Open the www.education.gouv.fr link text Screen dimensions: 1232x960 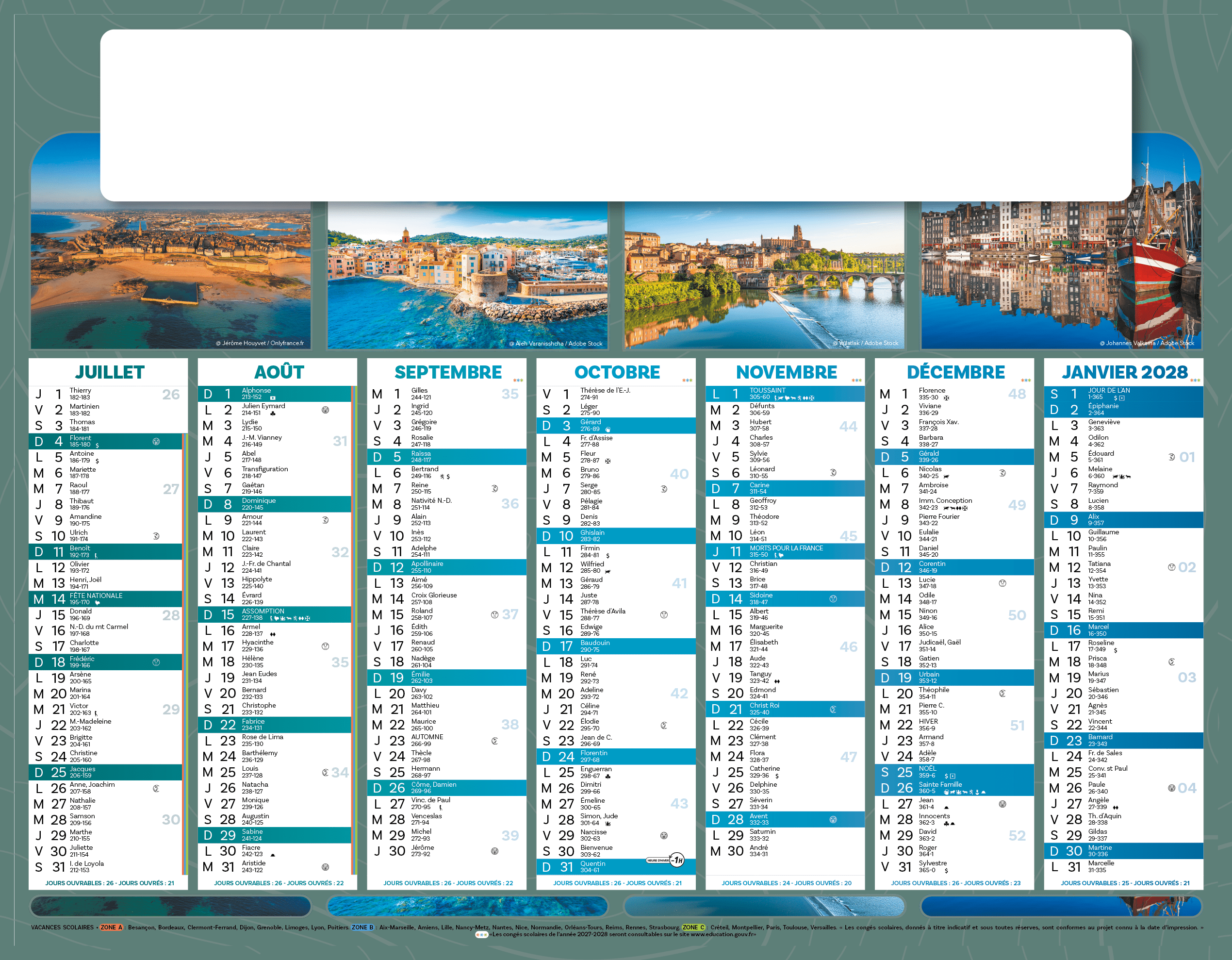coord(723,935)
